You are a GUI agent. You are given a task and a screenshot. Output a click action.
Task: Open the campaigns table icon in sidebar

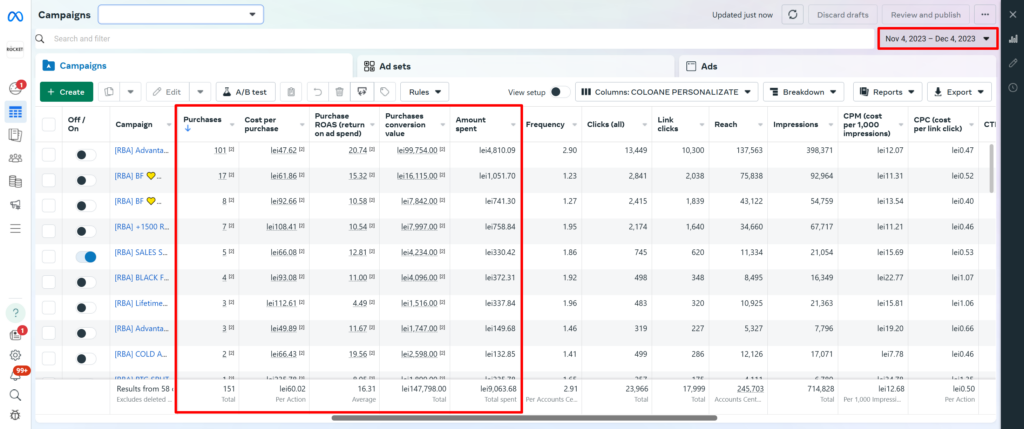15,112
